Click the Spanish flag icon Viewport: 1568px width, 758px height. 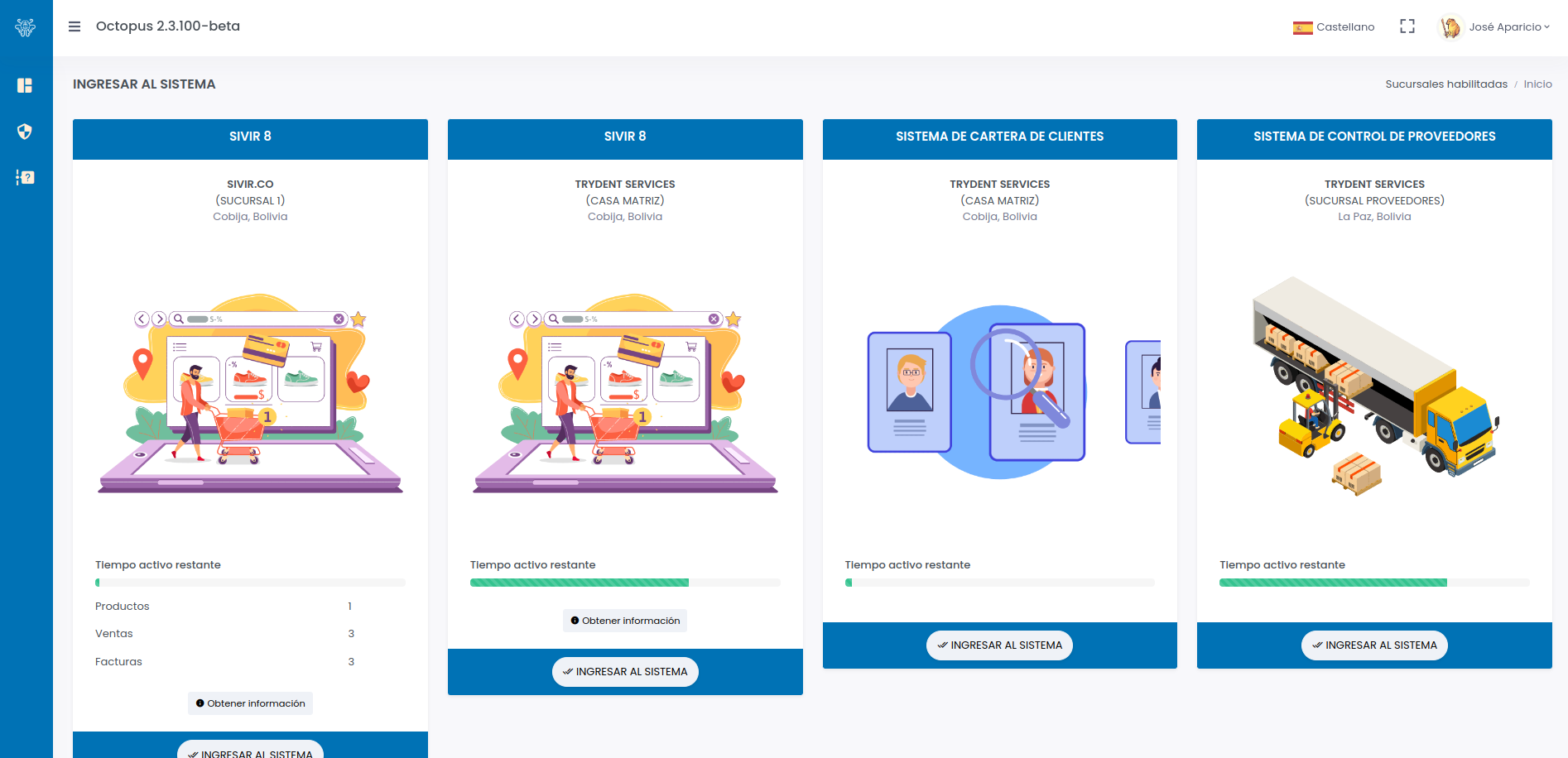pyautogui.click(x=1302, y=27)
